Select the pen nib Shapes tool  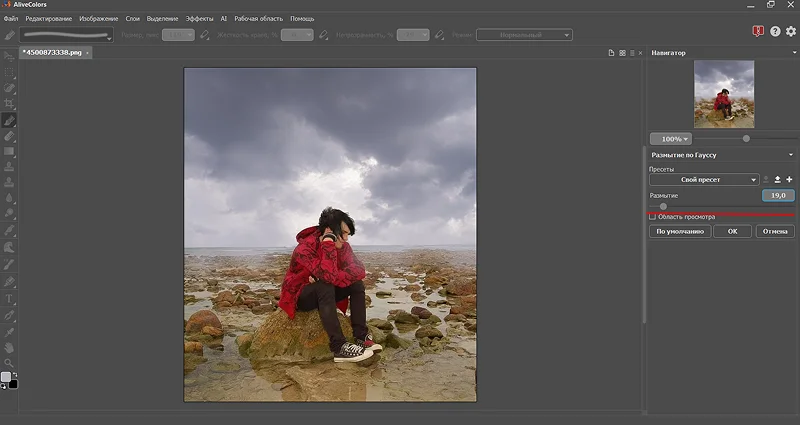9,316
